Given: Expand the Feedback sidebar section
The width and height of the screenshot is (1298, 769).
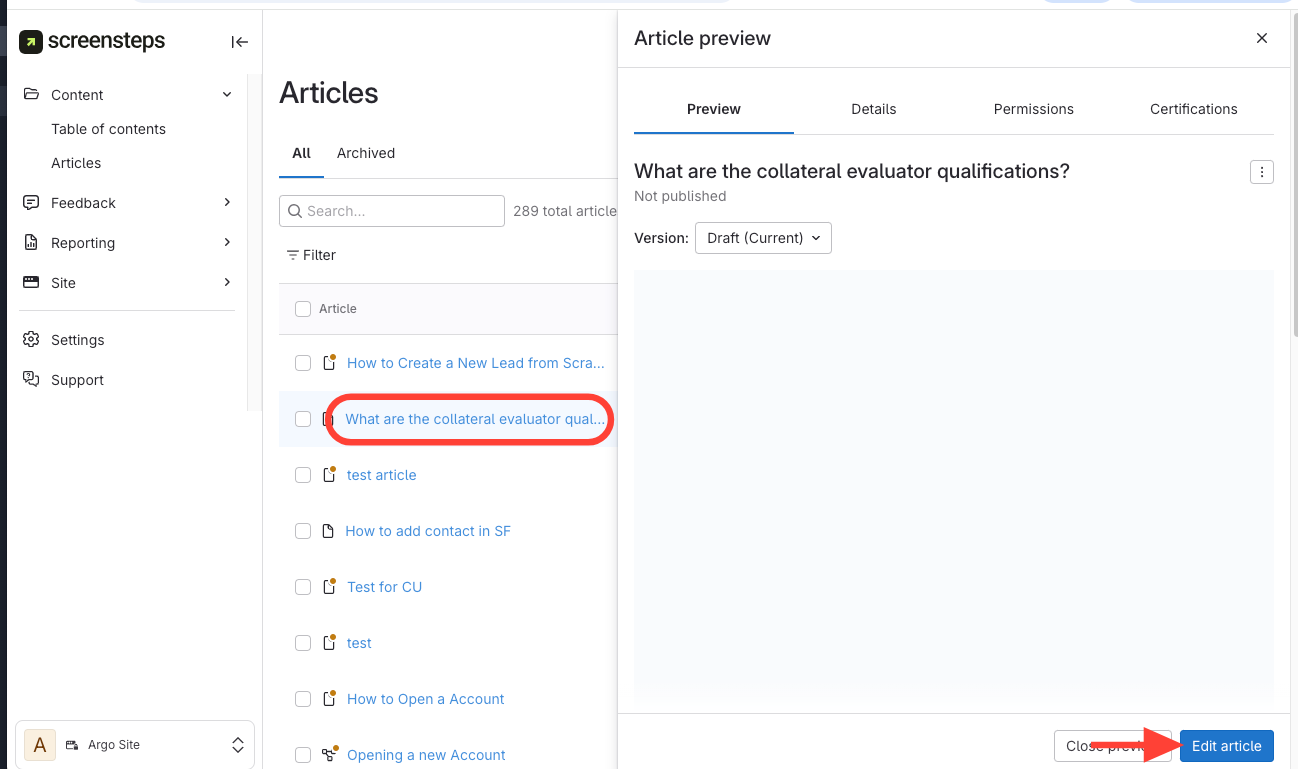Looking at the screenshot, I should (x=227, y=203).
